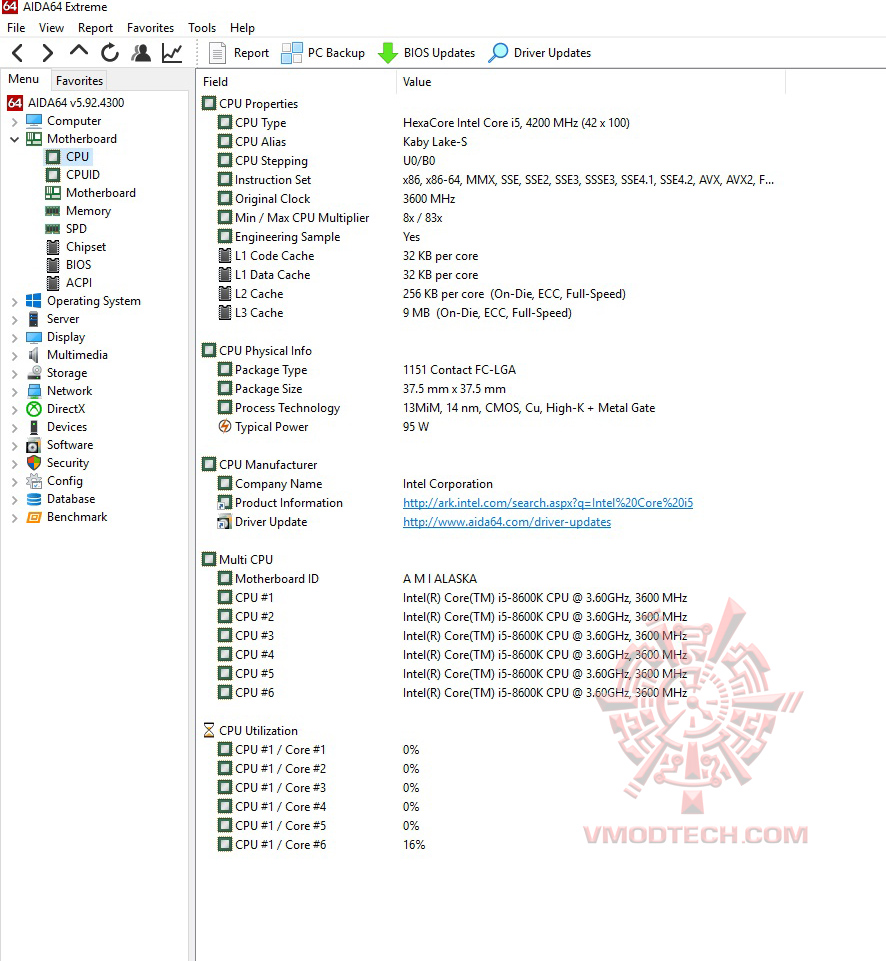Select the Engineering Sample row
The width and height of the screenshot is (886, 961).
click(490, 237)
